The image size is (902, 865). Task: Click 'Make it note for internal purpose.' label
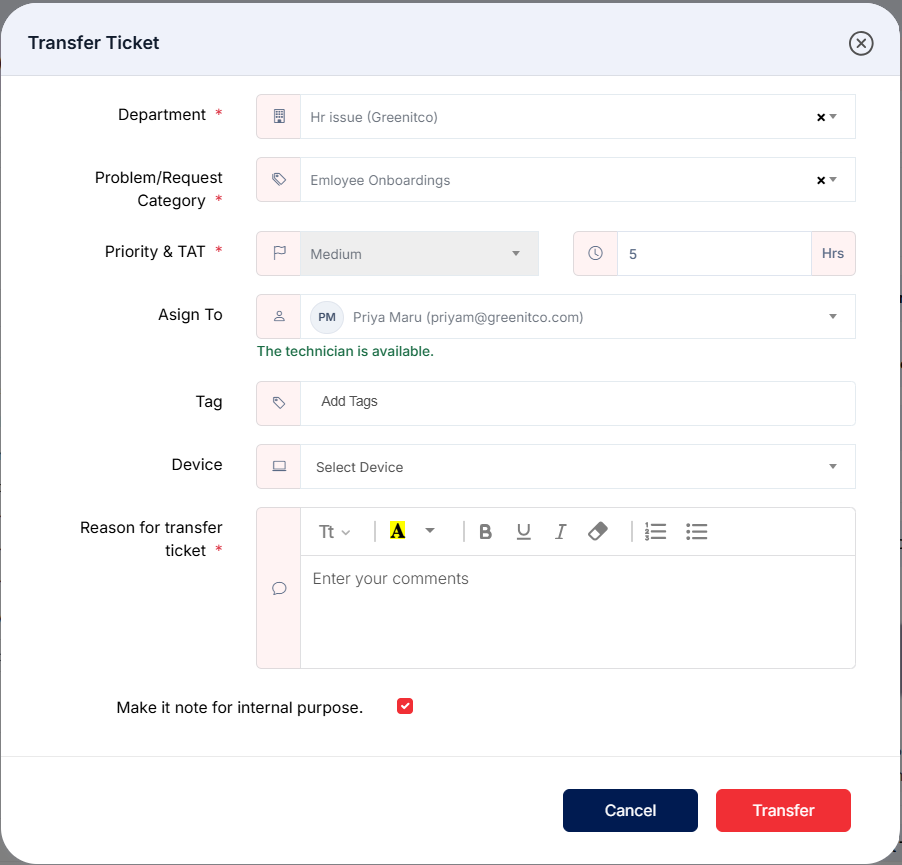coord(239,707)
